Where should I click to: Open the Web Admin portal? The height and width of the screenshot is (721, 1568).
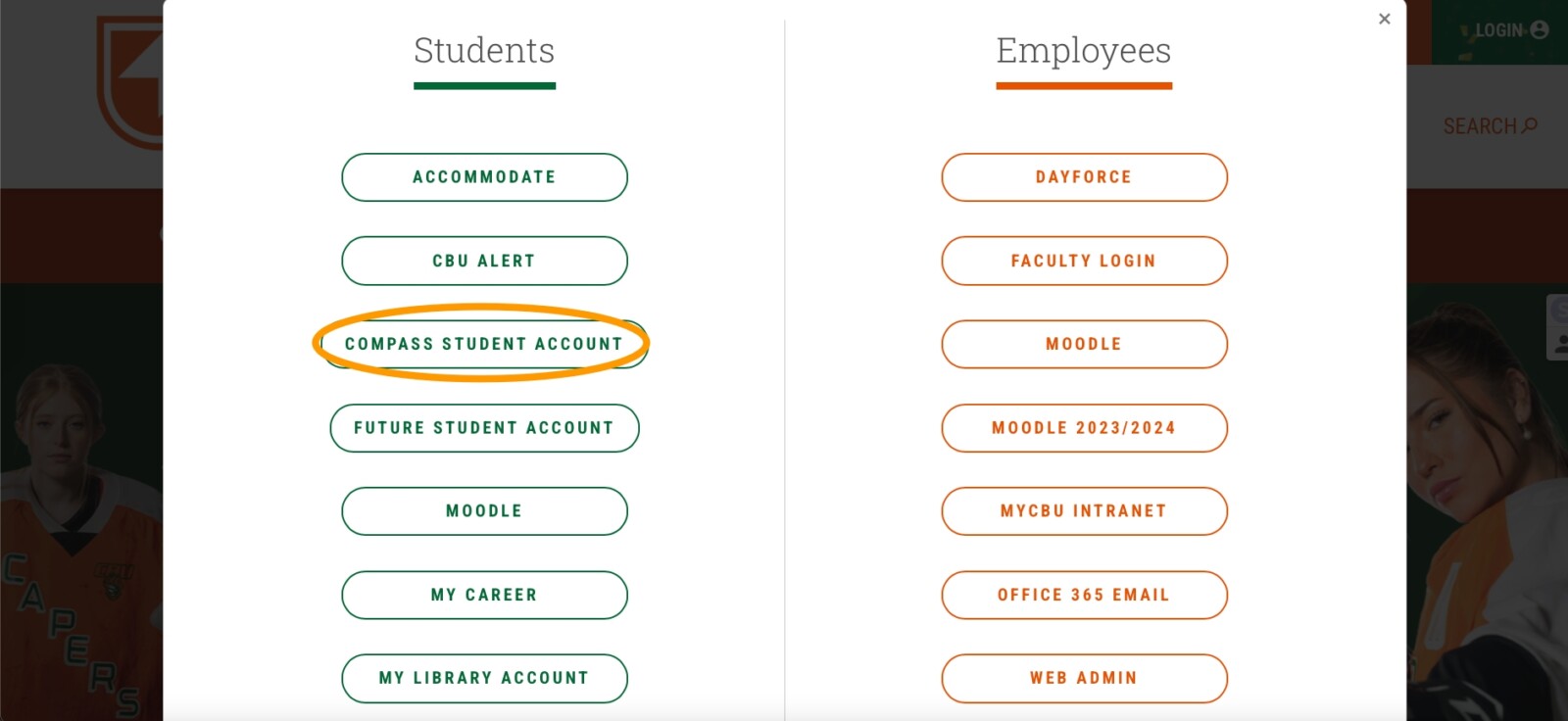tap(1084, 678)
